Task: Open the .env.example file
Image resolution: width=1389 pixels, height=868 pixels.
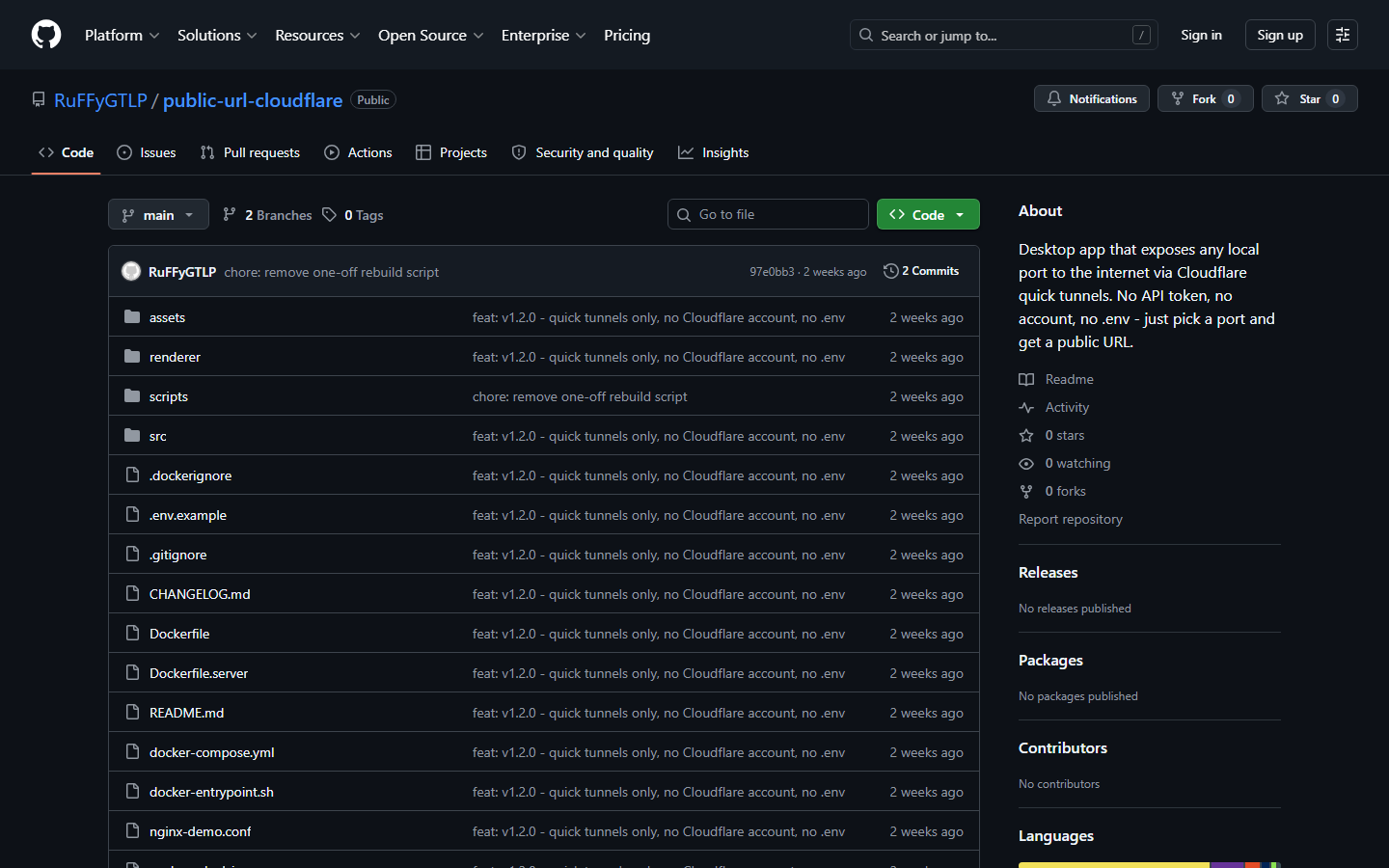Action: (x=188, y=515)
